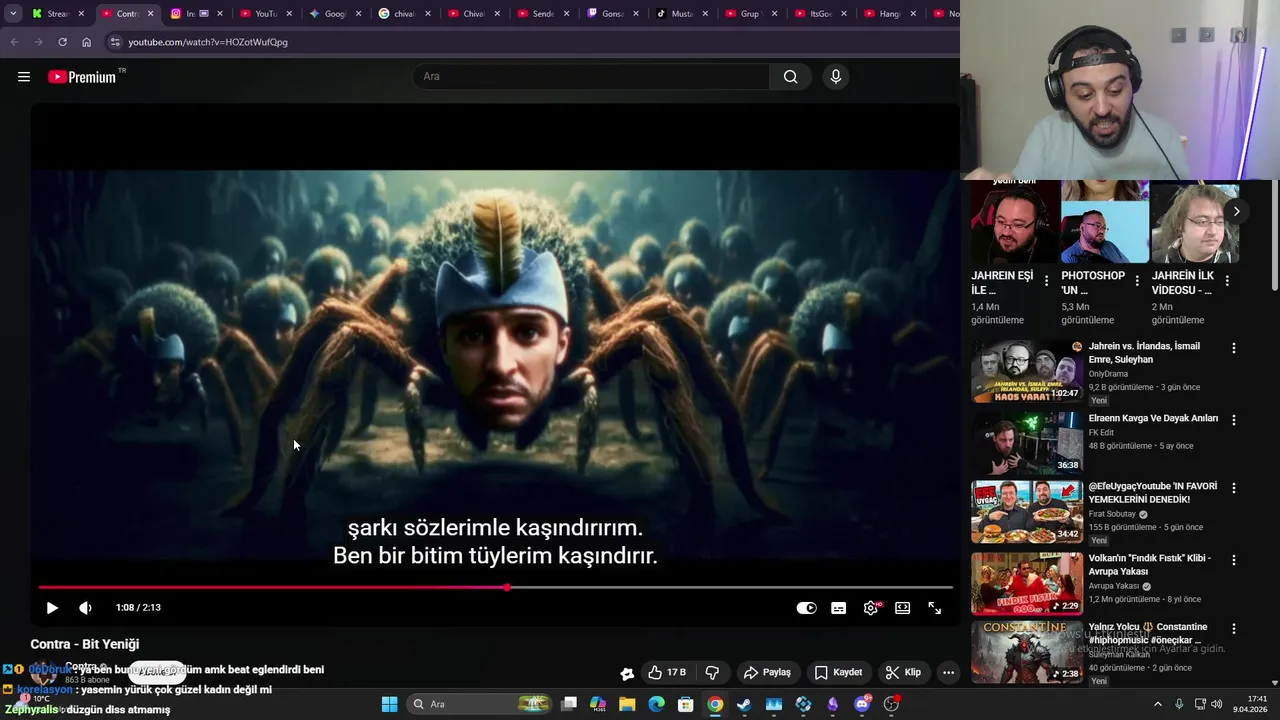Open options for JAHREİN İLK VİDEOSU
The height and width of the screenshot is (720, 1280).
pyautogui.click(x=1227, y=281)
